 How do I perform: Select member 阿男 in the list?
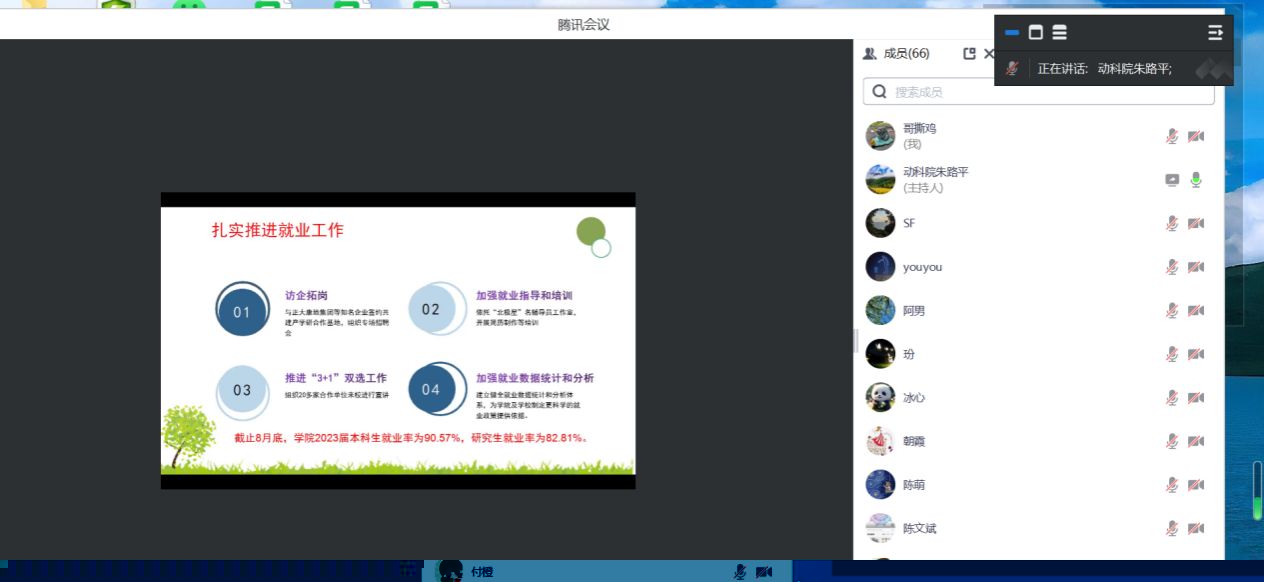pos(914,311)
